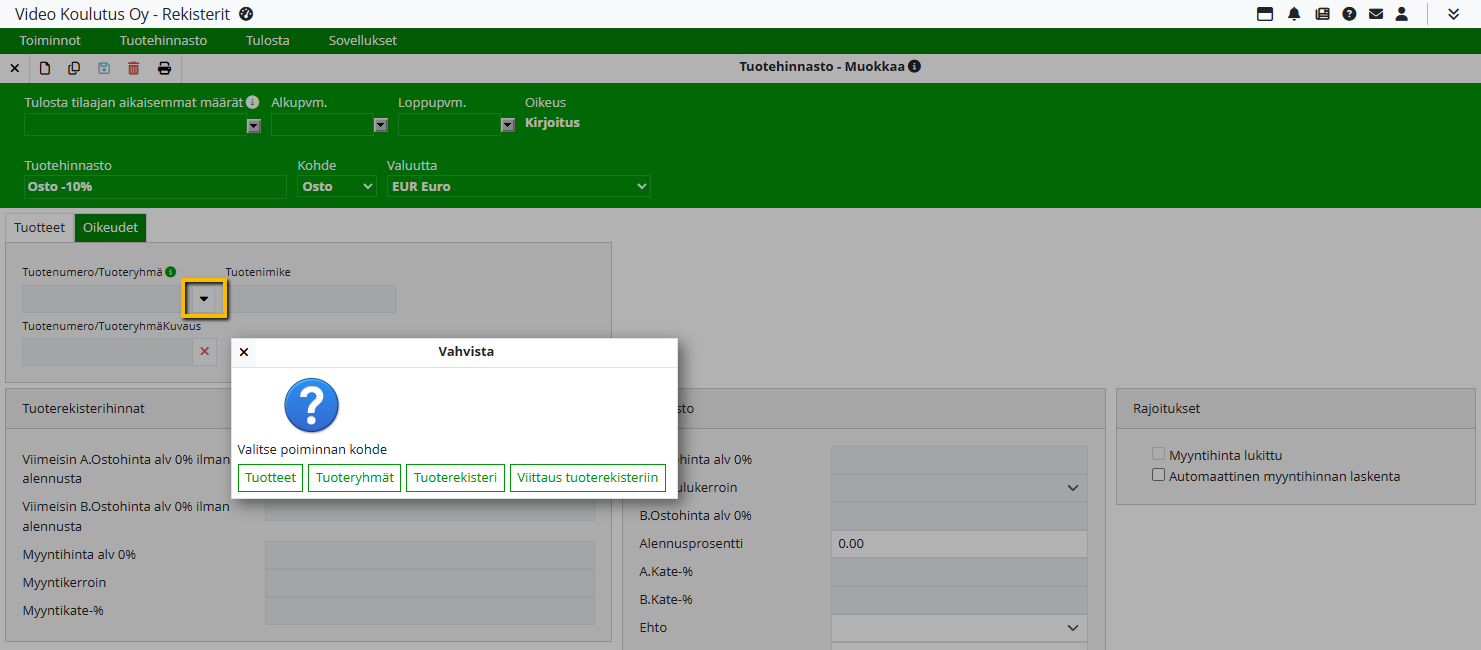Open the Tulosta menu
Viewport: 1481px width, 650px height.
[268, 41]
